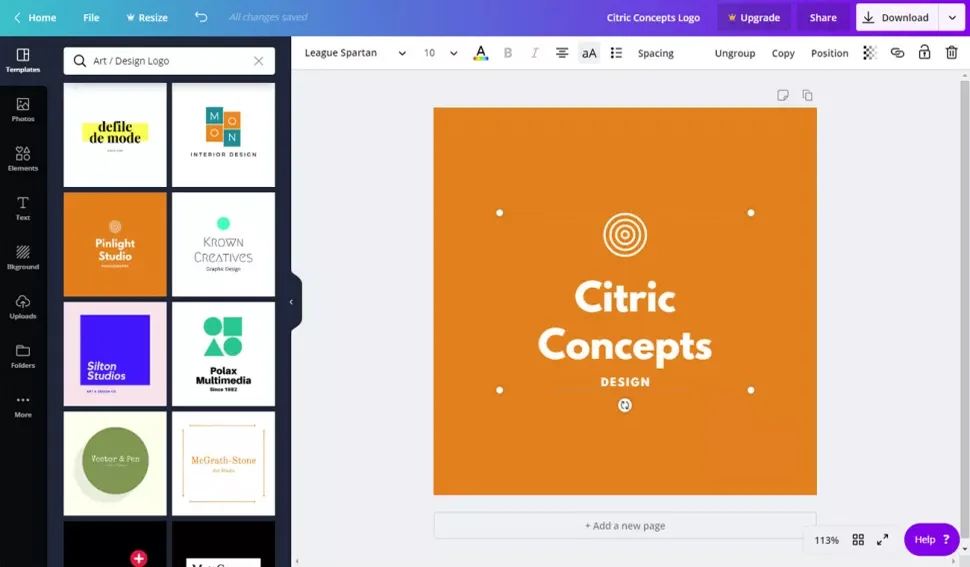970x567 pixels.
Task: Select the Krown Creatives template
Action: [223, 244]
